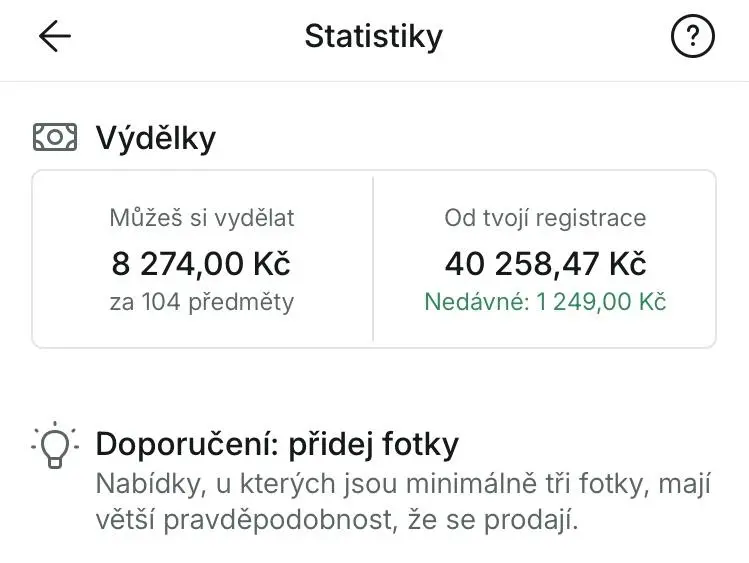
Task: Select the Statistiky page title
Action: [x=374, y=36]
